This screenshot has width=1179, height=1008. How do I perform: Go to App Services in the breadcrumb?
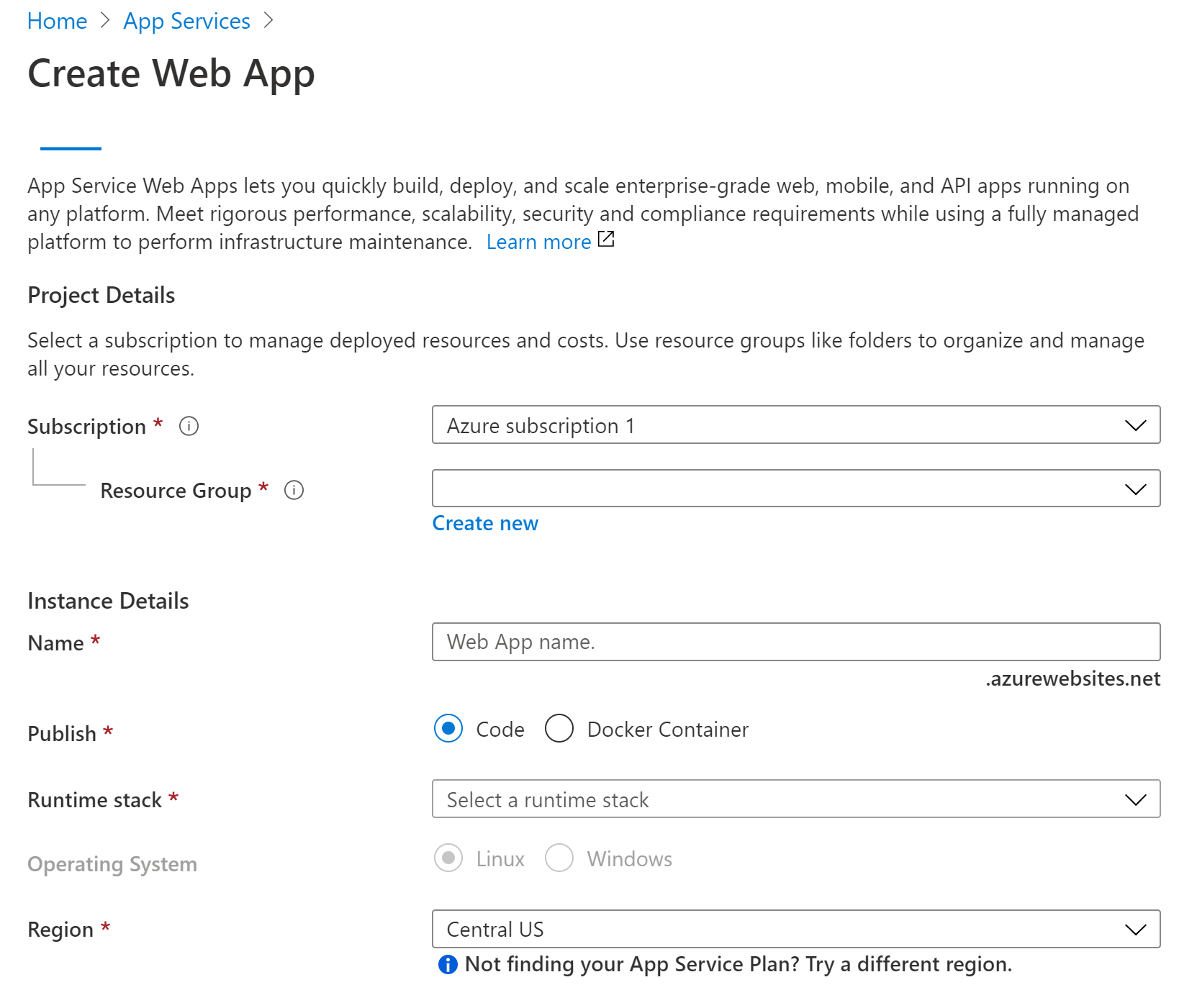click(186, 21)
